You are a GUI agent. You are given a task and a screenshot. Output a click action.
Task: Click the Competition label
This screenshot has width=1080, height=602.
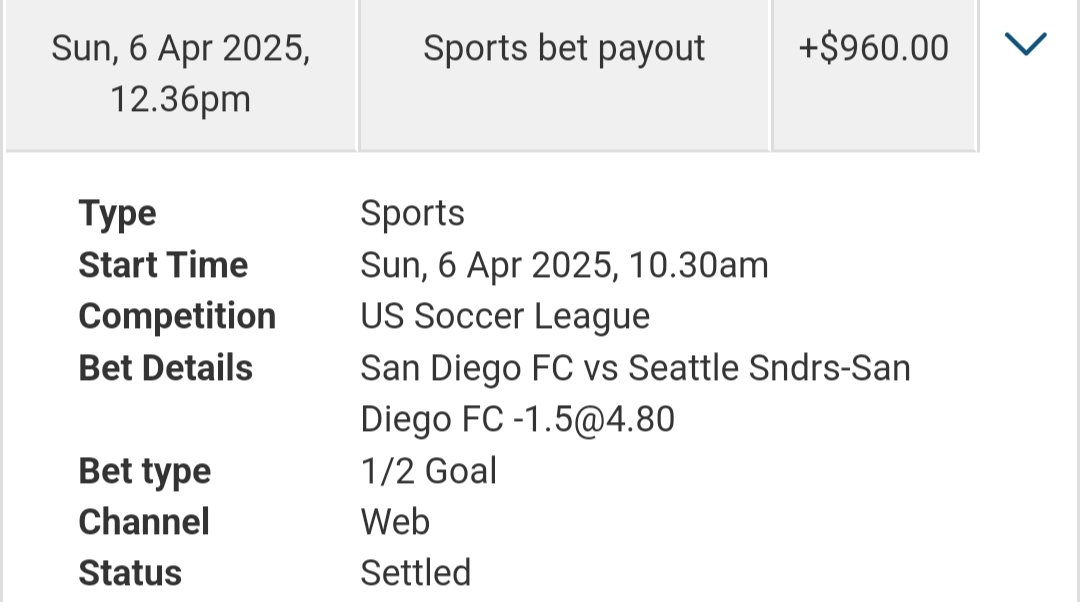pos(177,316)
